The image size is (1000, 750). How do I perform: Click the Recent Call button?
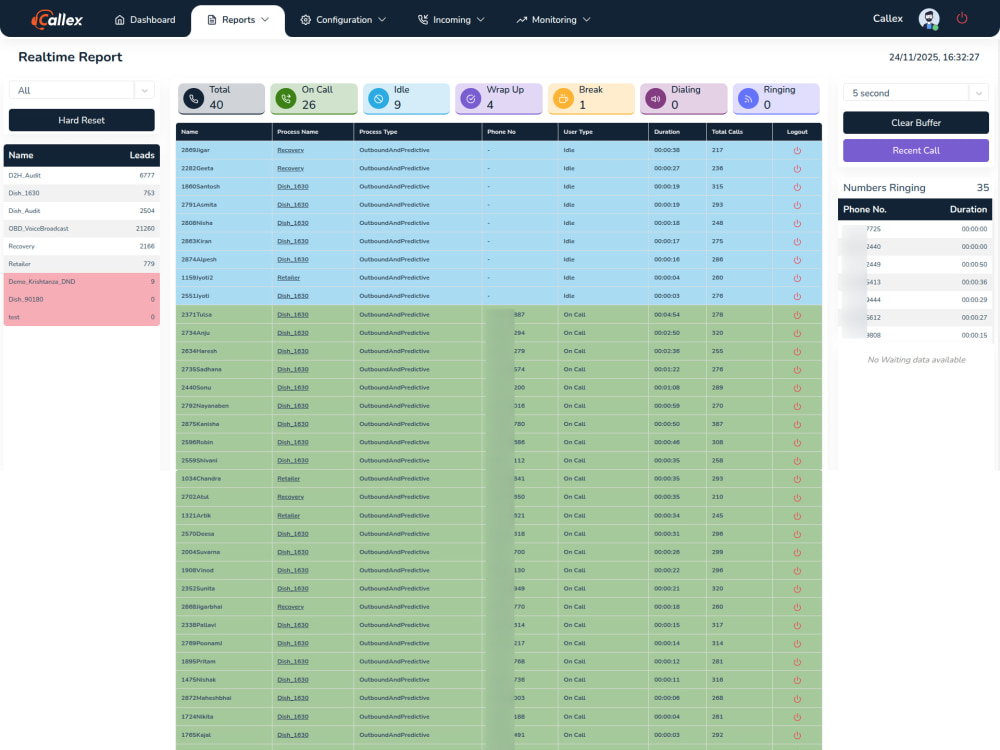(x=916, y=151)
